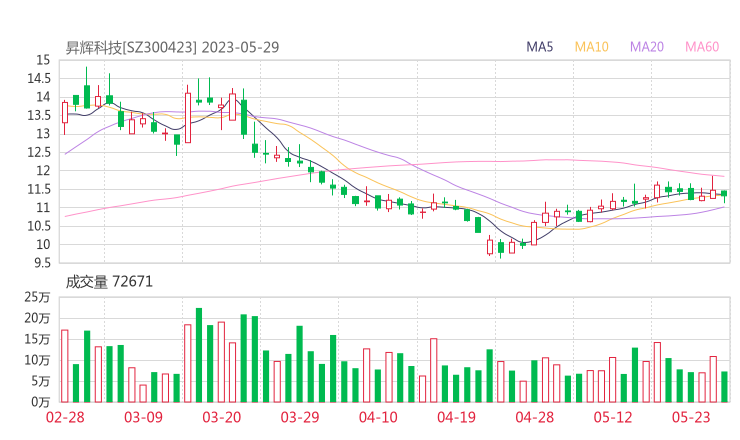Click the 04-10 date axis label

[x=378, y=417]
